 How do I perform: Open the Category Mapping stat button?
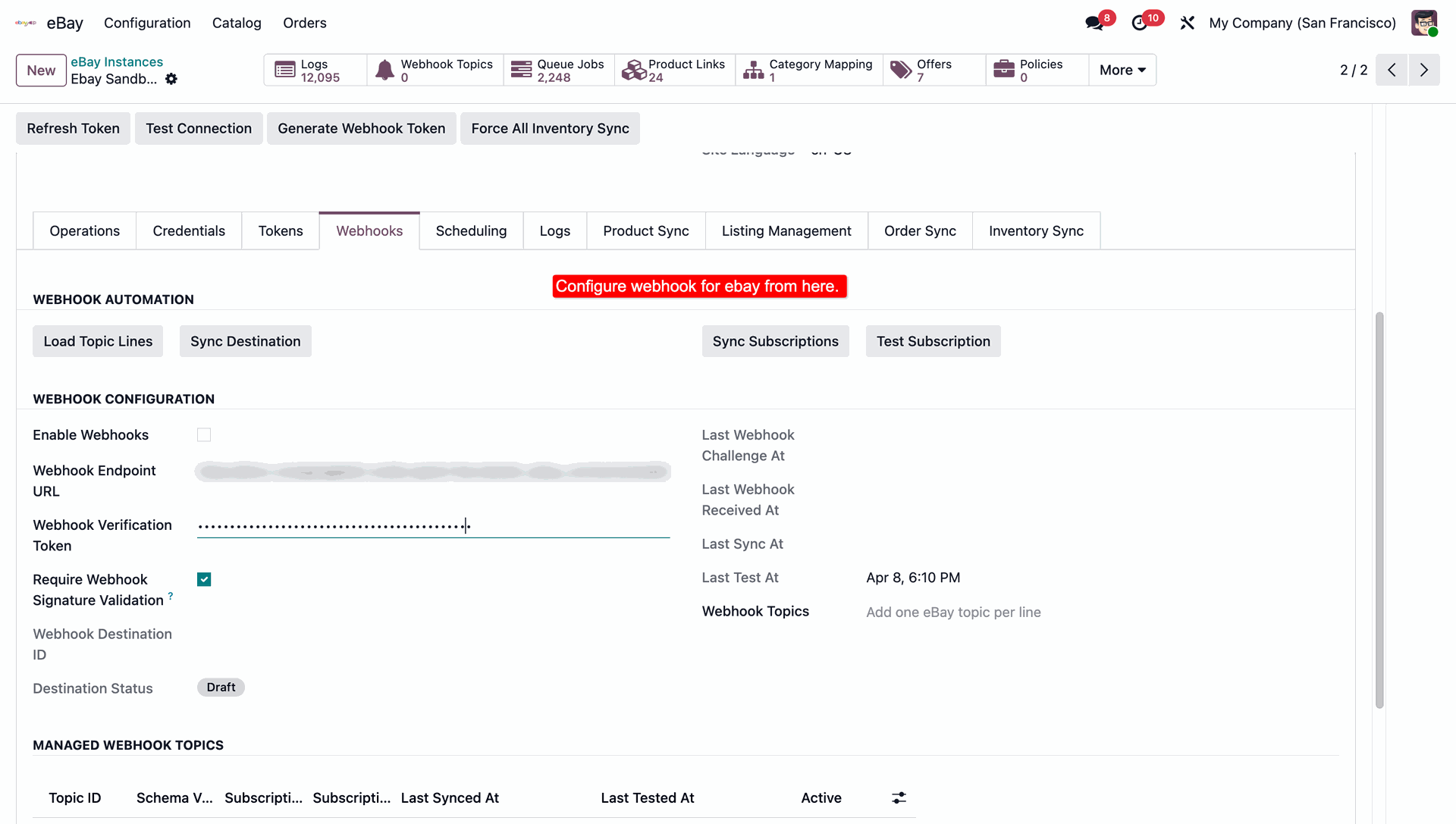tap(809, 70)
